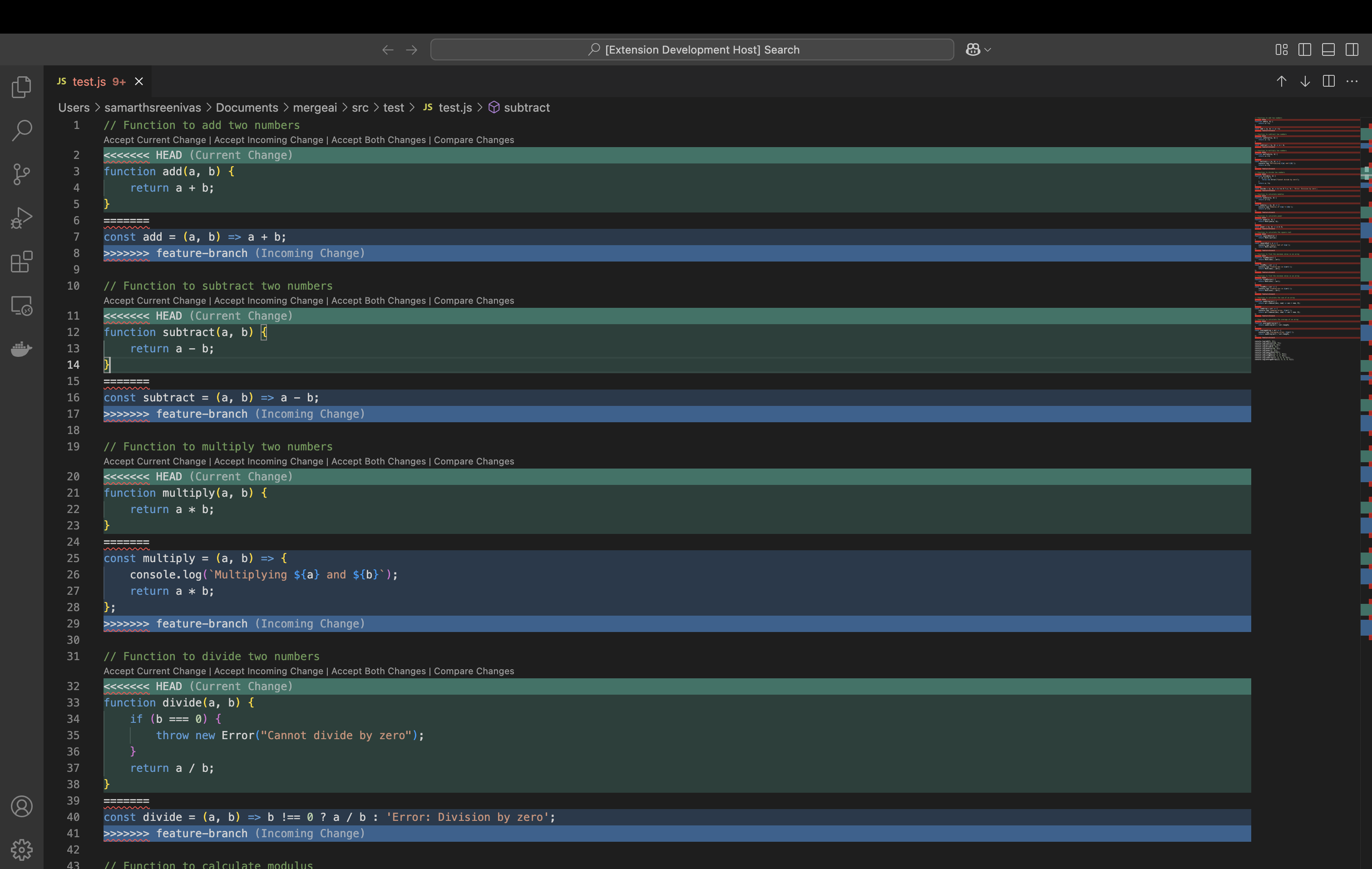This screenshot has width=1372, height=869.
Task: Toggle the primary side bar layout button
Action: (x=1305, y=49)
